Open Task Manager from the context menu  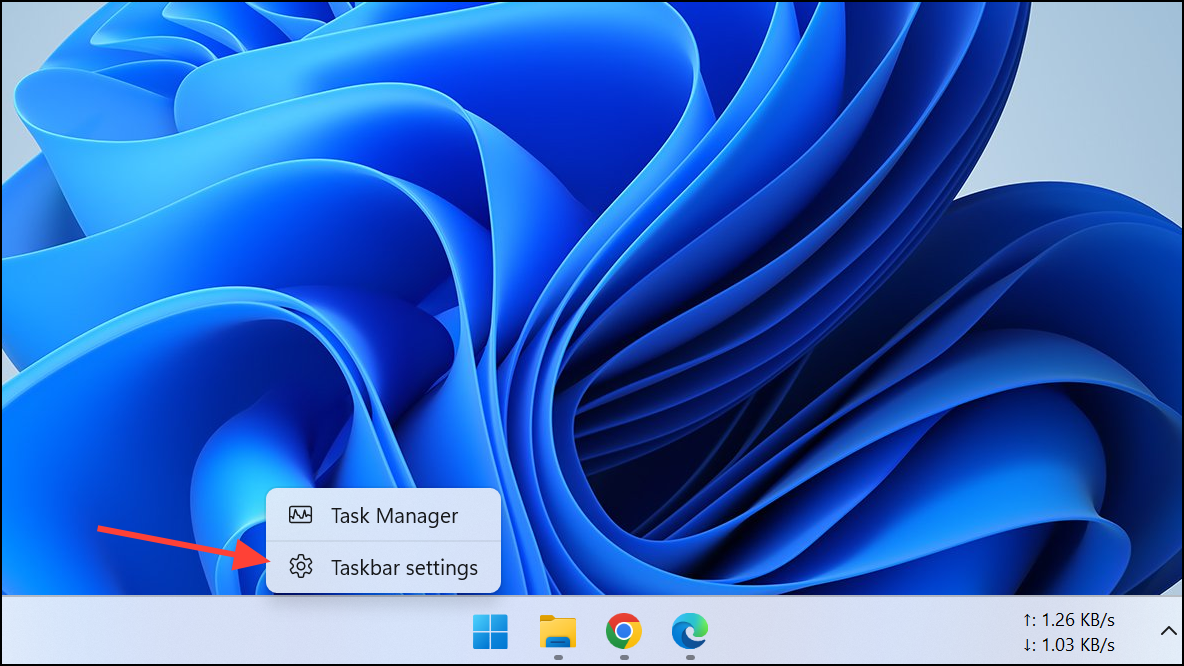point(384,516)
